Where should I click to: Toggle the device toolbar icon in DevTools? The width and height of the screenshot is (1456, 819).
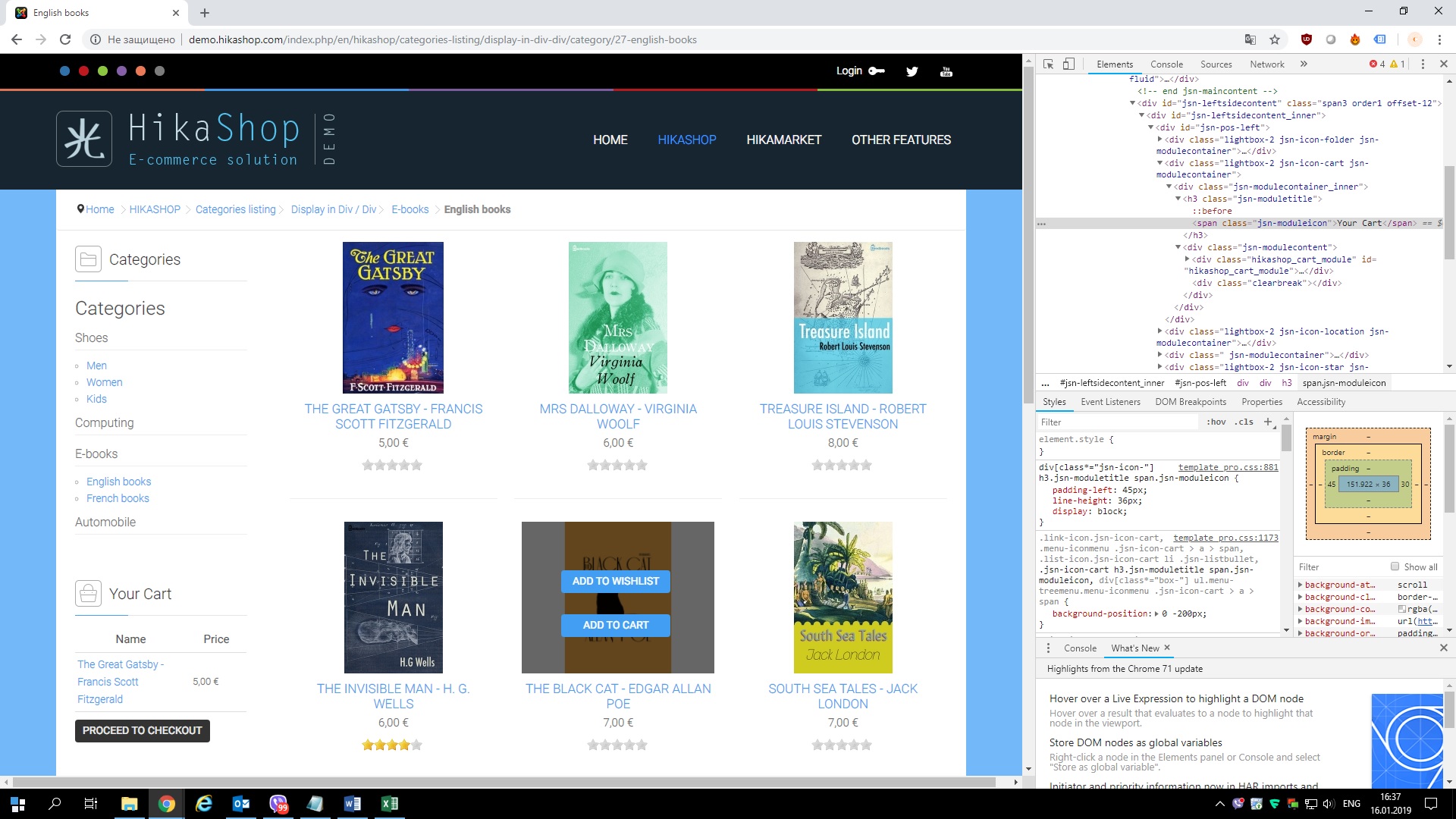pos(1068,64)
